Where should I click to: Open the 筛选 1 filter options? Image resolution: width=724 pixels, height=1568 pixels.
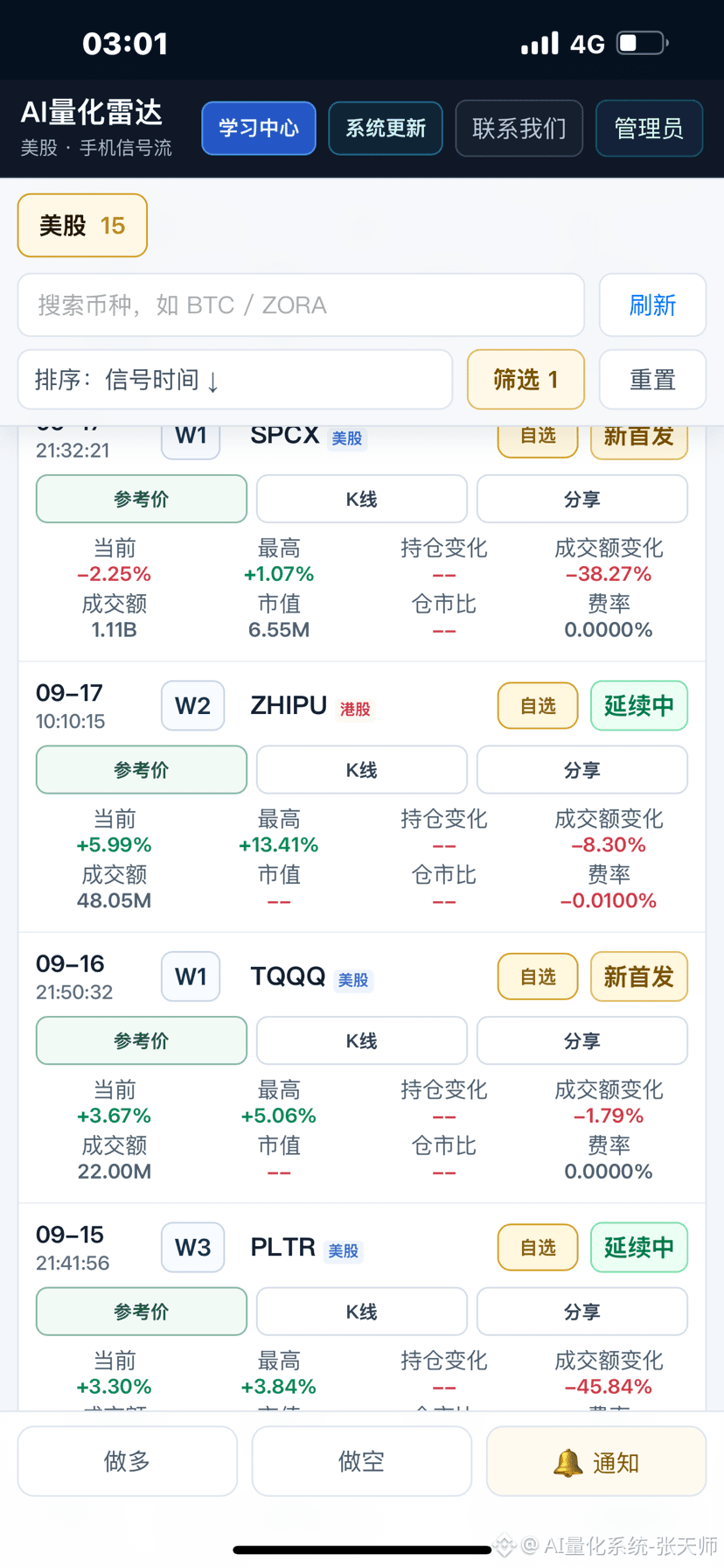click(x=526, y=380)
